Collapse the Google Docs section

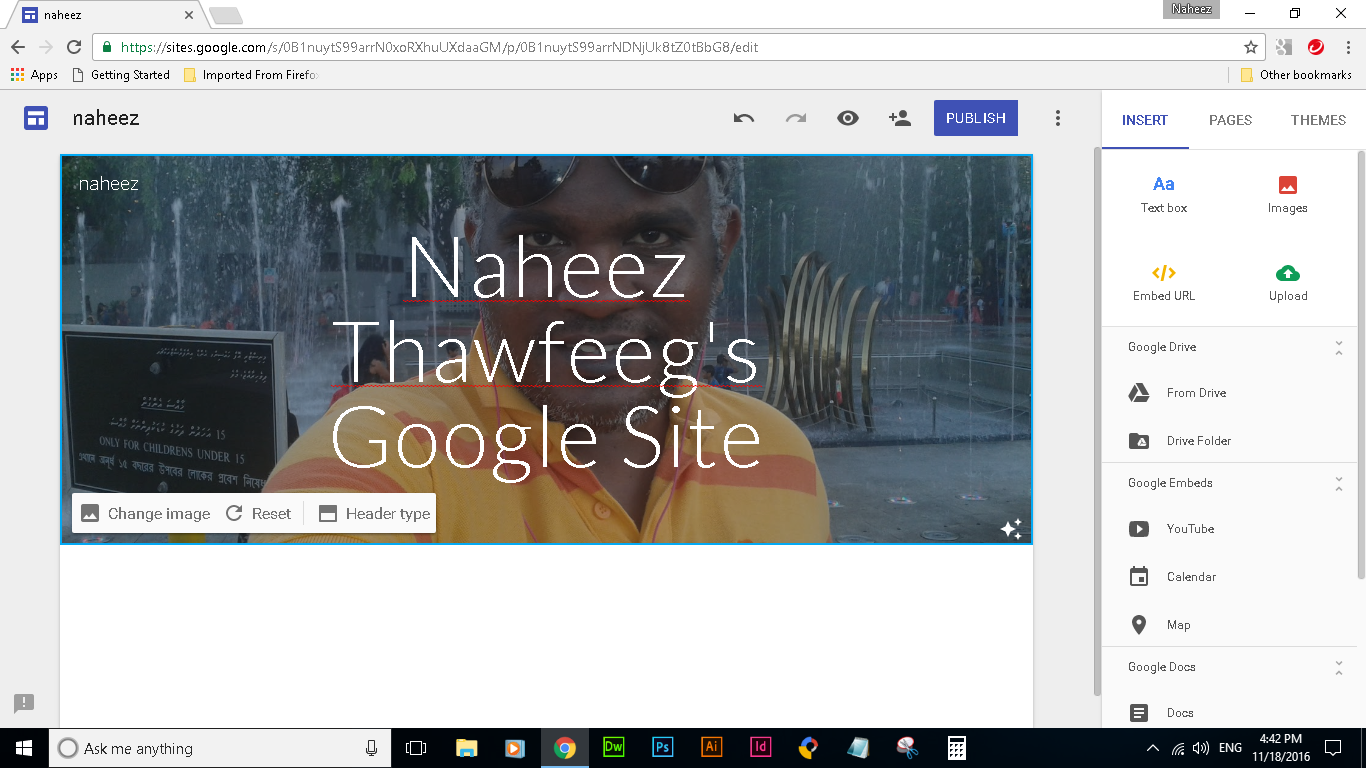[1340, 667]
